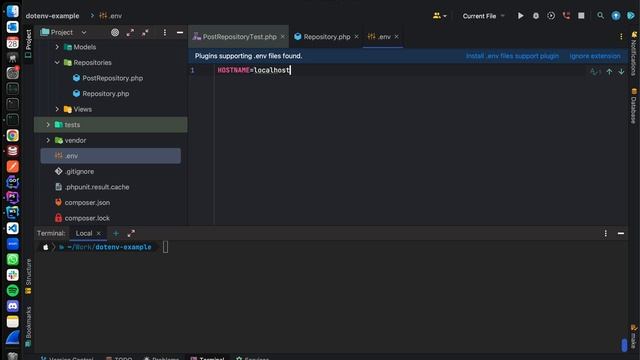The height and width of the screenshot is (360, 640).
Task: Open PostRepository.php in the tree
Action: 108,78
